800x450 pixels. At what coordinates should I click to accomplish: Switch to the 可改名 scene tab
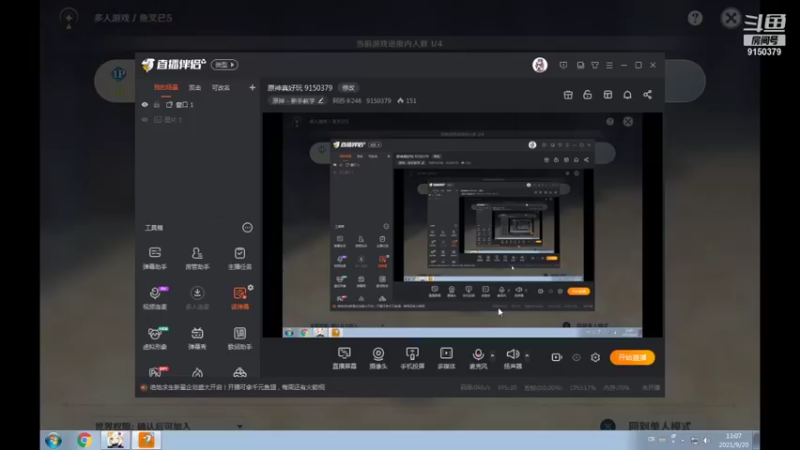point(221,88)
